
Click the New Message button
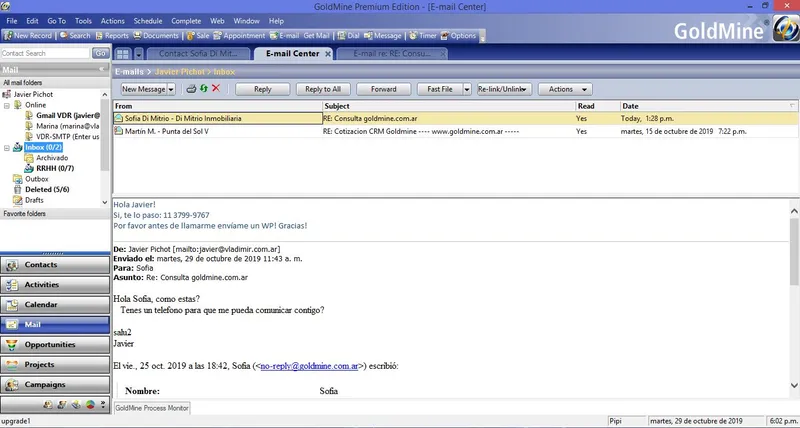(143, 89)
